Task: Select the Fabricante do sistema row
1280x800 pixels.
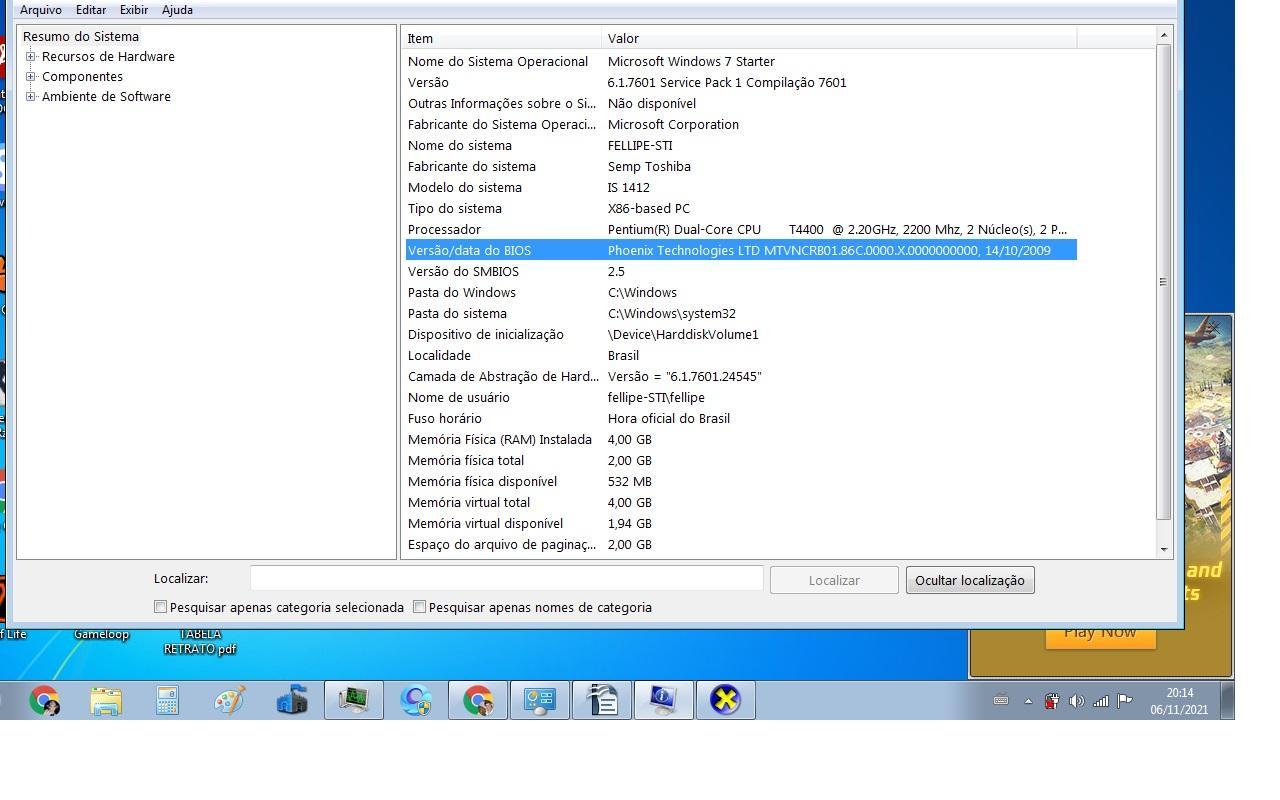Action: 741,166
